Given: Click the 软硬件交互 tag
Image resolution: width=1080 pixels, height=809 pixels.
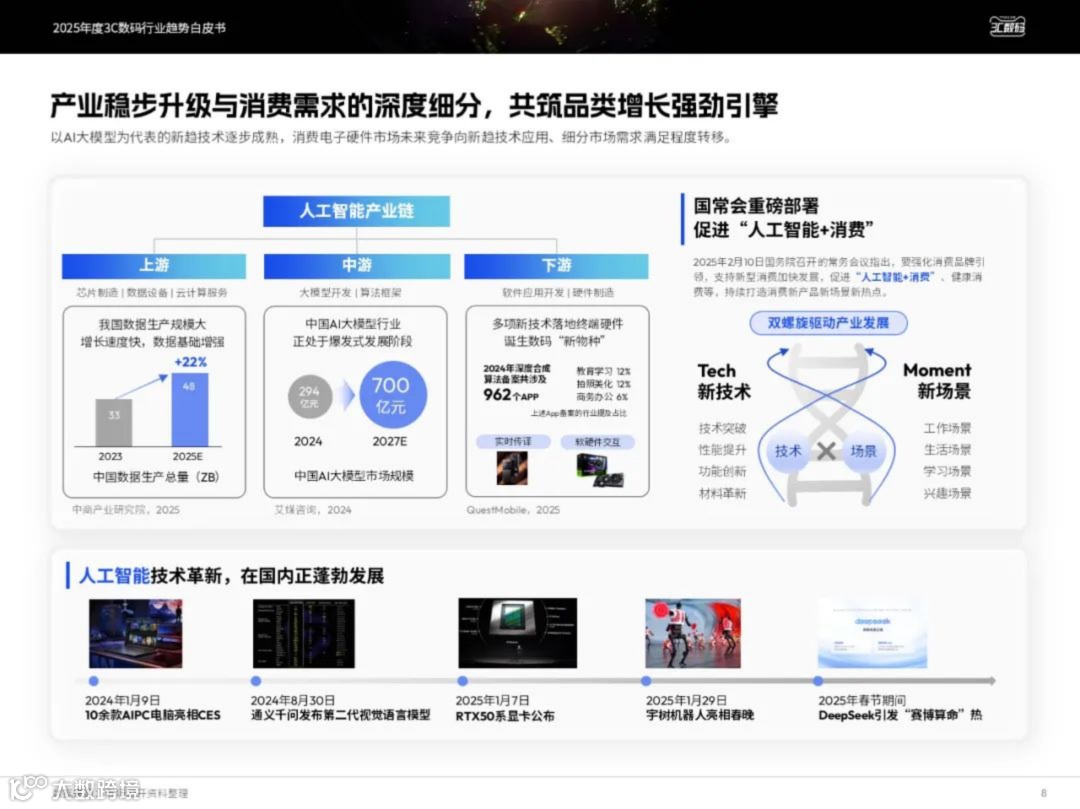Looking at the screenshot, I should [x=597, y=442].
